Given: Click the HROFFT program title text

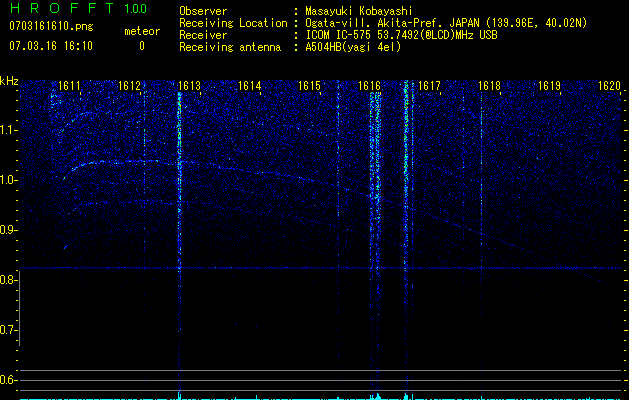Looking at the screenshot, I should coord(62,8).
